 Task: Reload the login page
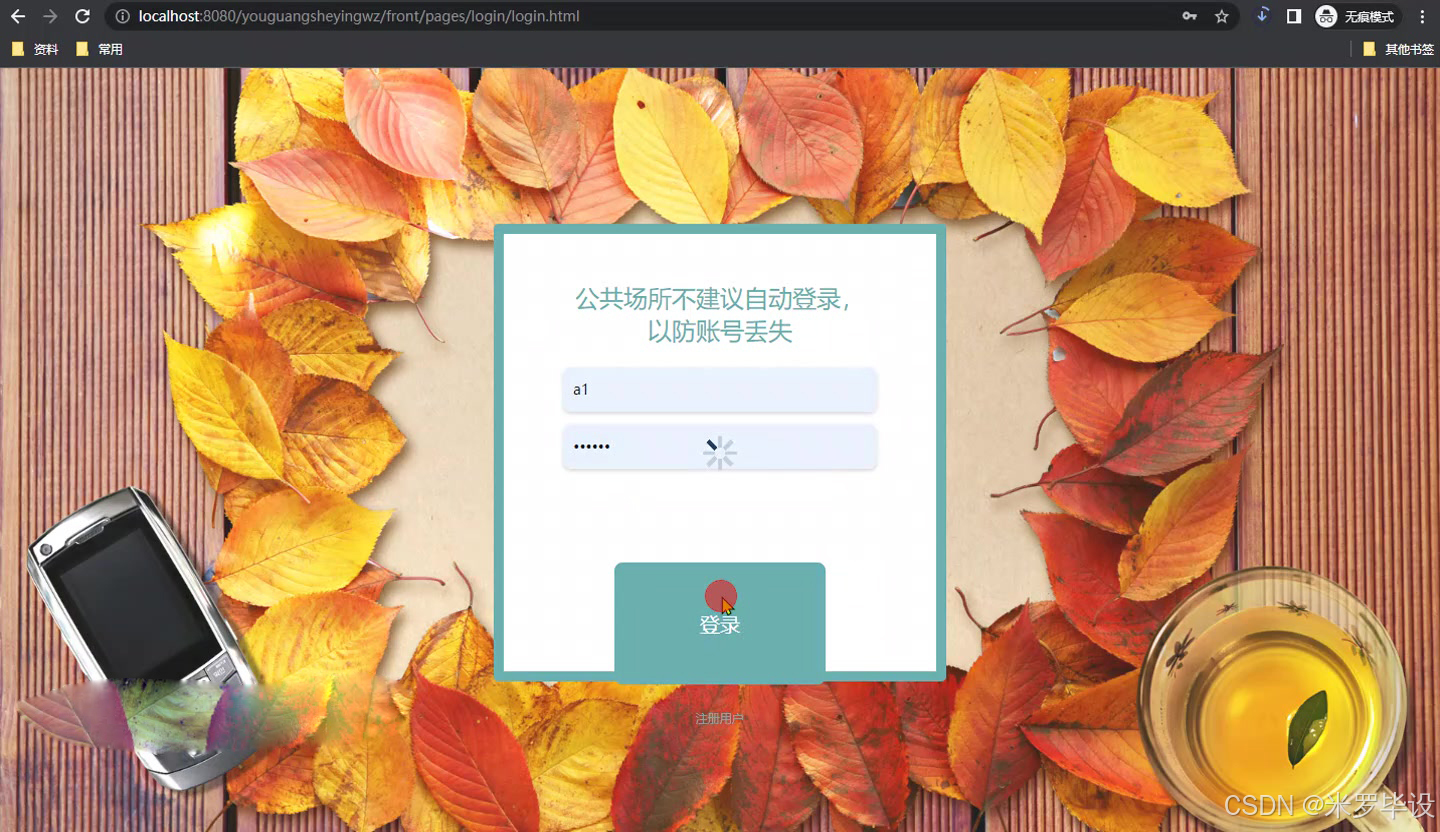(84, 16)
